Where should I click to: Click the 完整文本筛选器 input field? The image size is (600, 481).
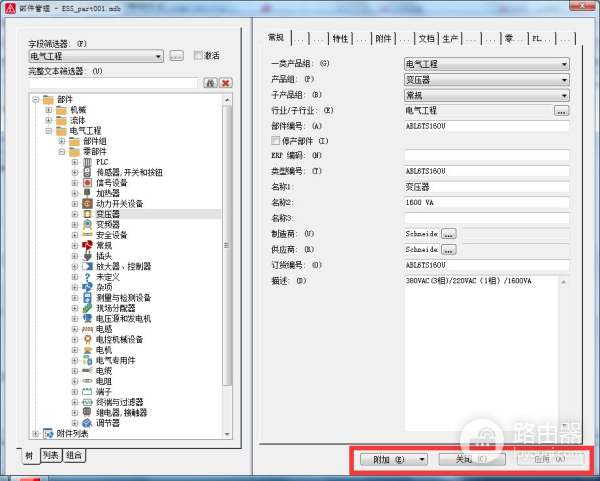113,83
